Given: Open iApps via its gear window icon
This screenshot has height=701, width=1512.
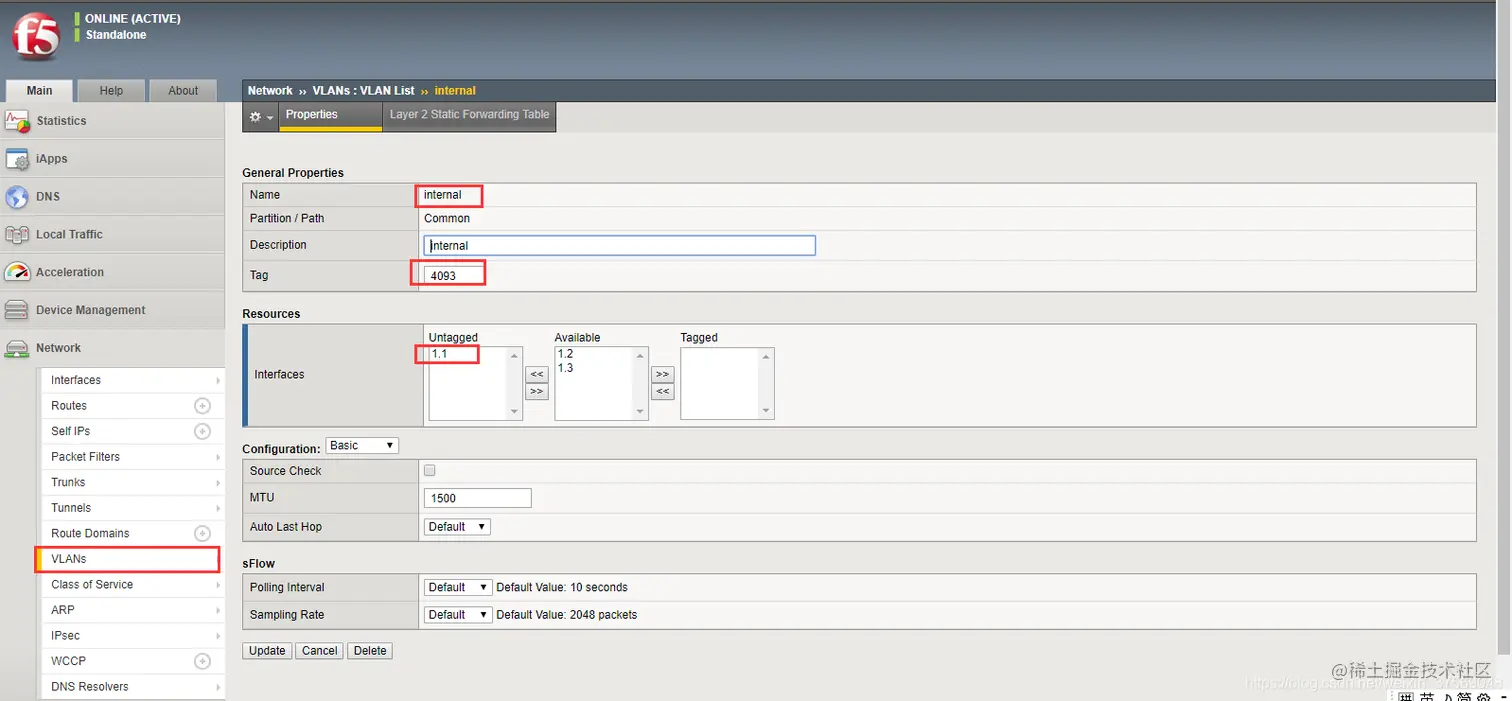Looking at the screenshot, I should [17, 159].
